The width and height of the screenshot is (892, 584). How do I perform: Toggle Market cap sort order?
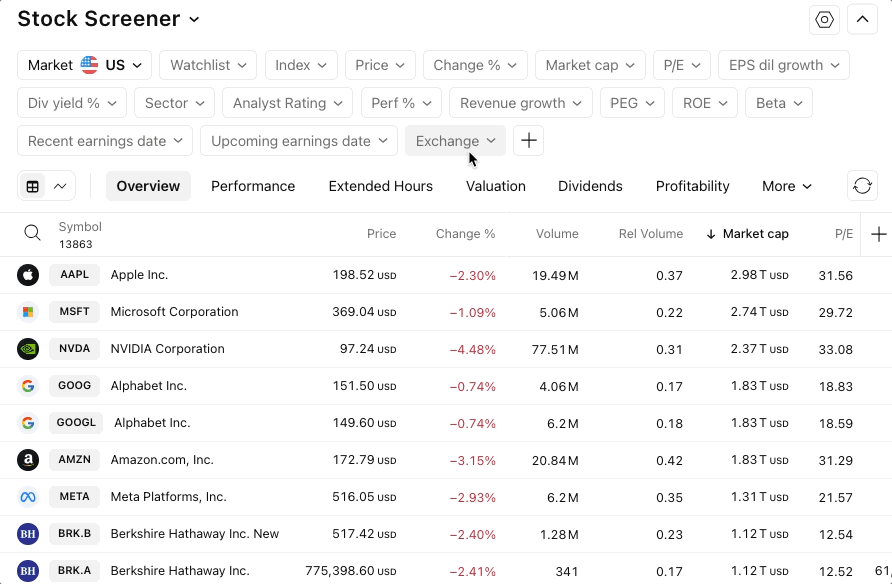pyautogui.click(x=748, y=234)
